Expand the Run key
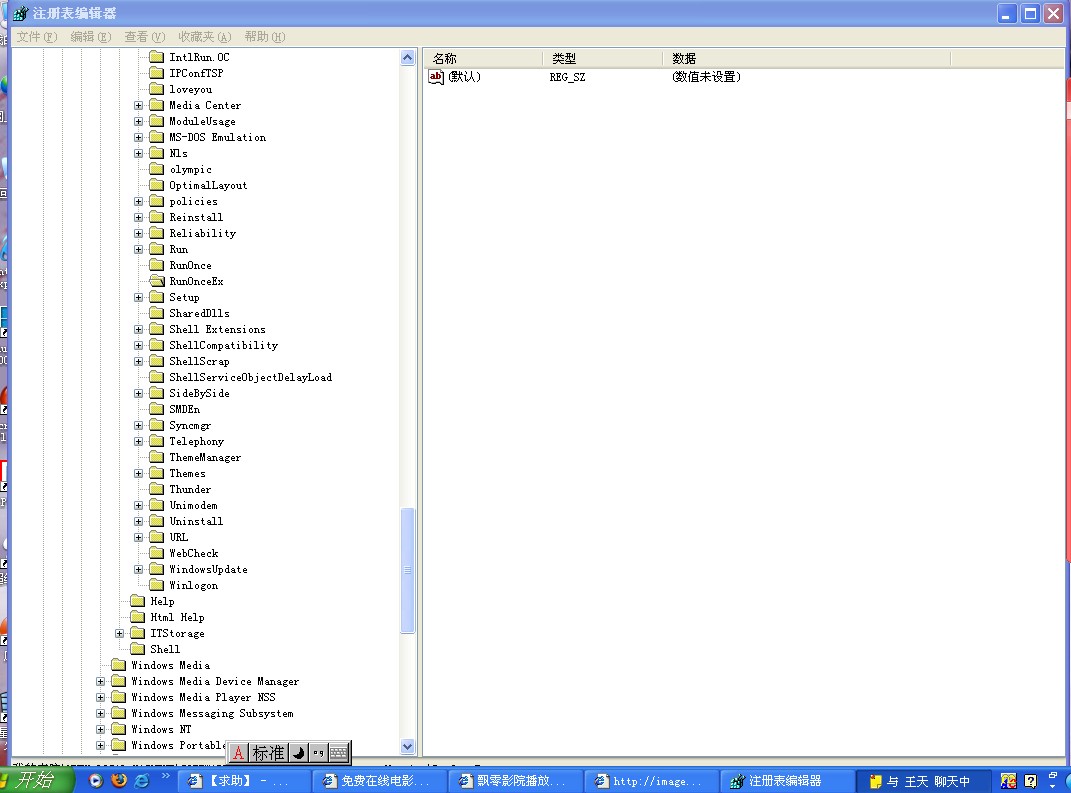This screenshot has height=793, width=1071. click(x=139, y=249)
